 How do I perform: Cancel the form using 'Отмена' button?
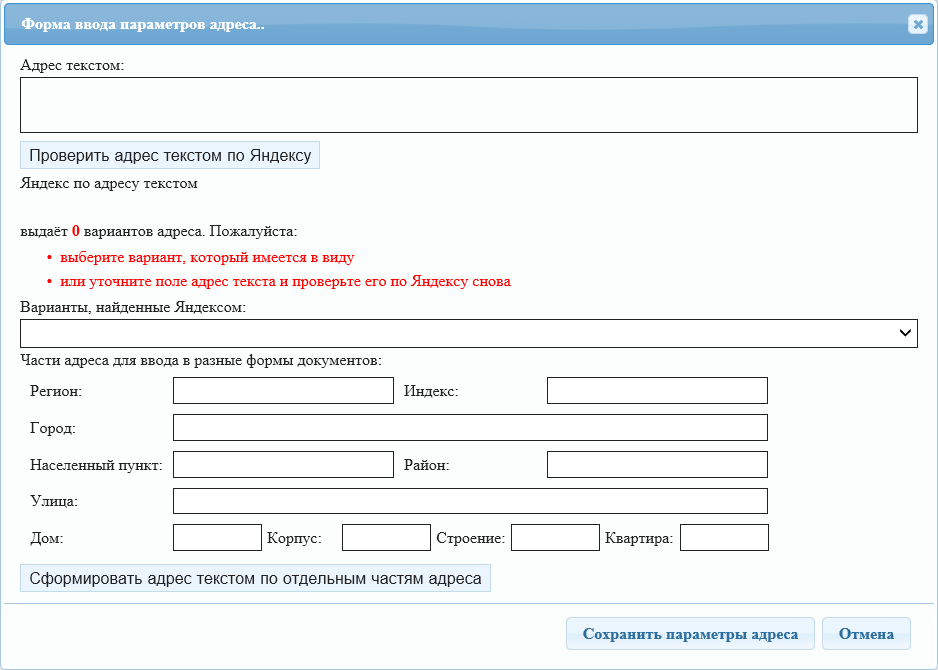866,634
